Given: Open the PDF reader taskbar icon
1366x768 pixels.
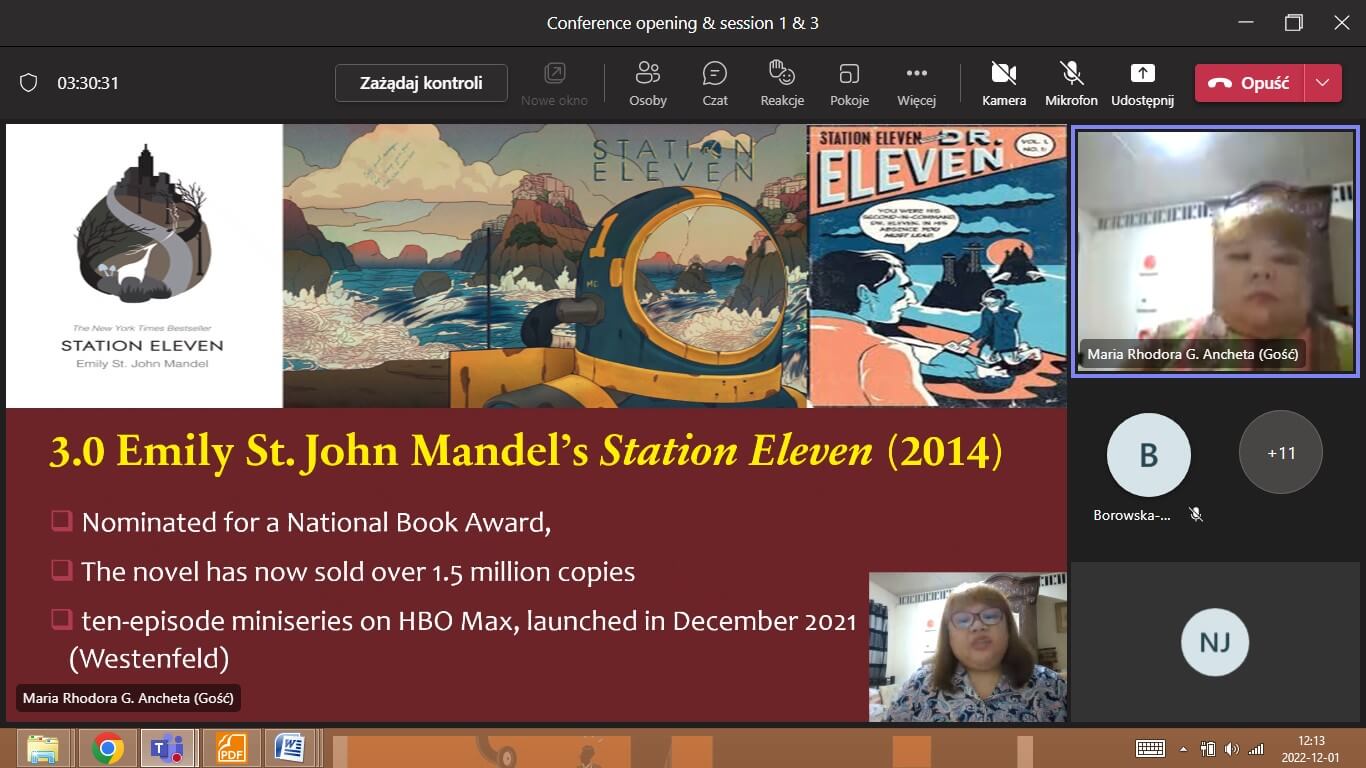Looking at the screenshot, I should point(231,748).
